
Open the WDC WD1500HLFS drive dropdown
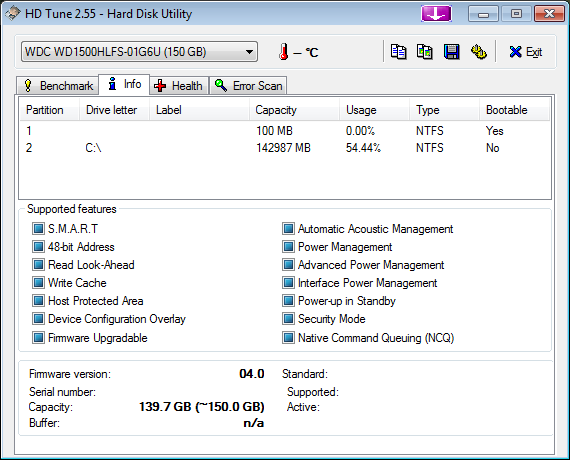pos(139,52)
